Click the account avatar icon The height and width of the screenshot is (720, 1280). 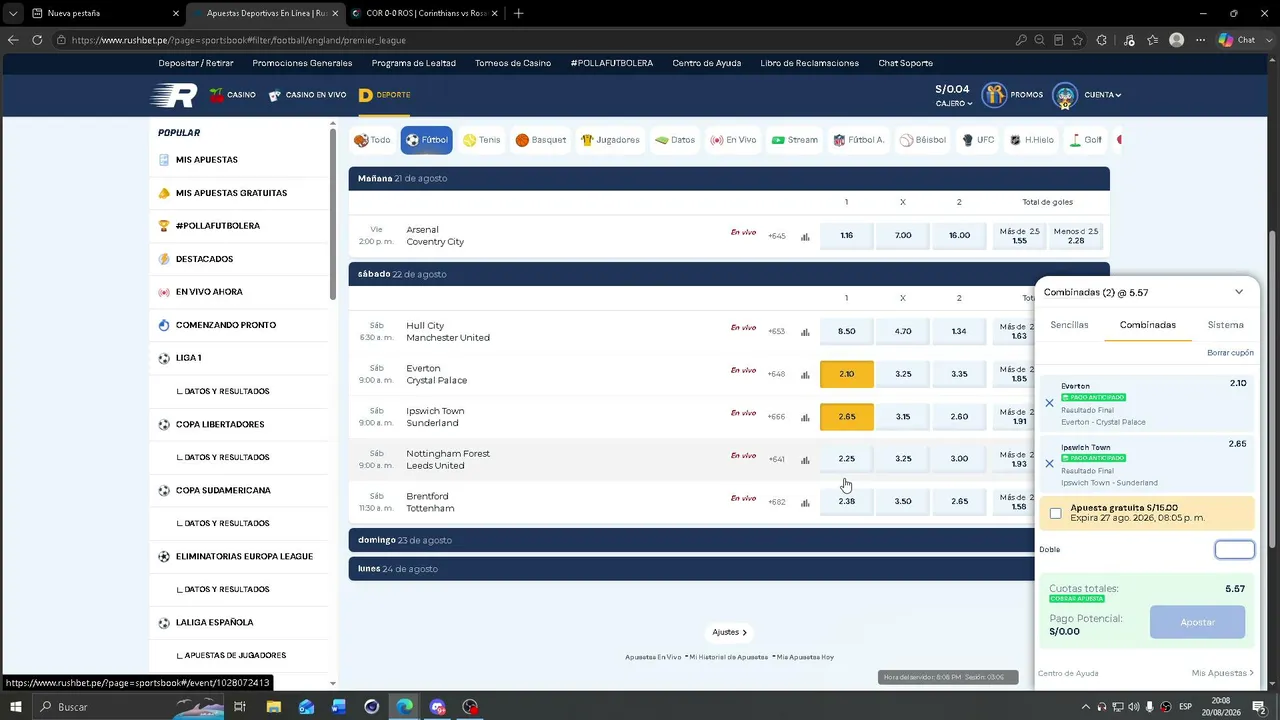pyautogui.click(x=1065, y=95)
